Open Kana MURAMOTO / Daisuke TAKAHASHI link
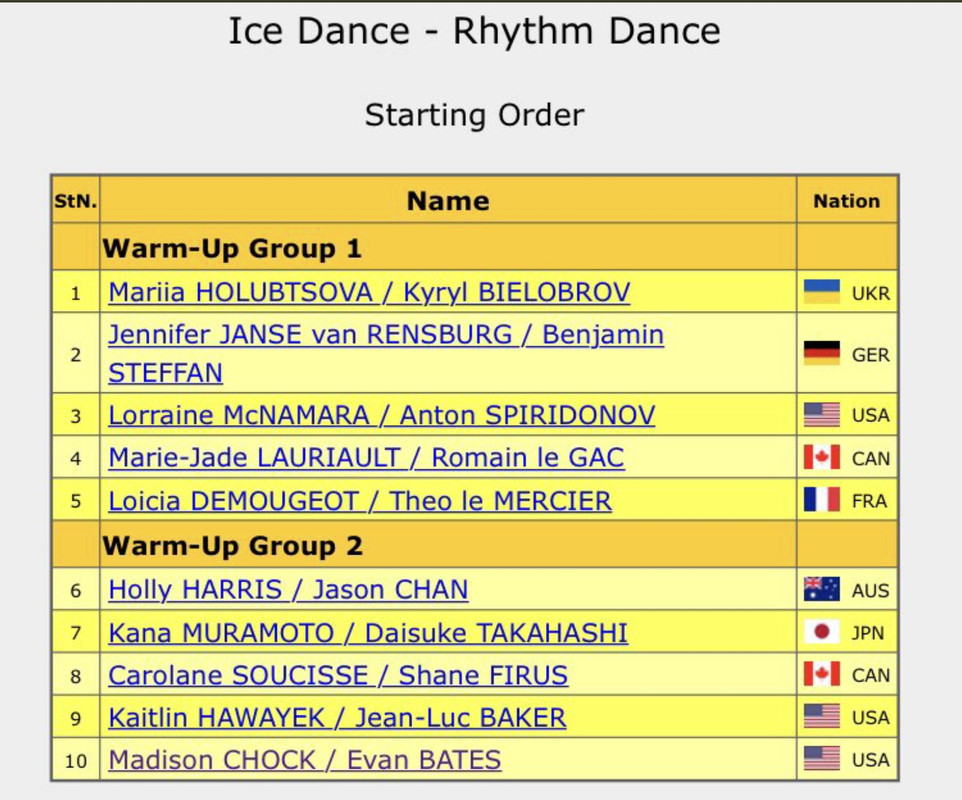Screen dimensions: 962x800 (368, 633)
